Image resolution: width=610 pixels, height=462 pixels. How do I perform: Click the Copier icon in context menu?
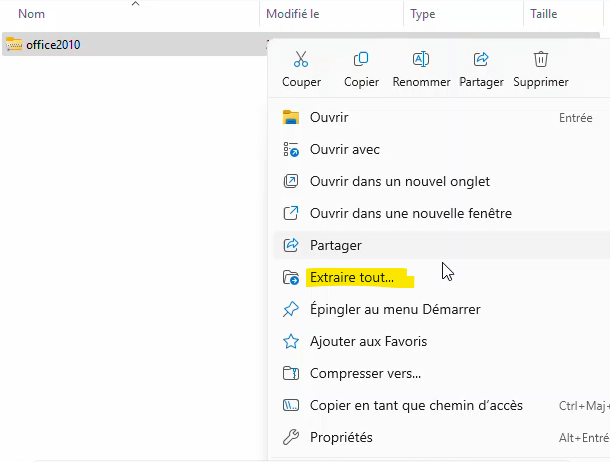[x=361, y=59]
